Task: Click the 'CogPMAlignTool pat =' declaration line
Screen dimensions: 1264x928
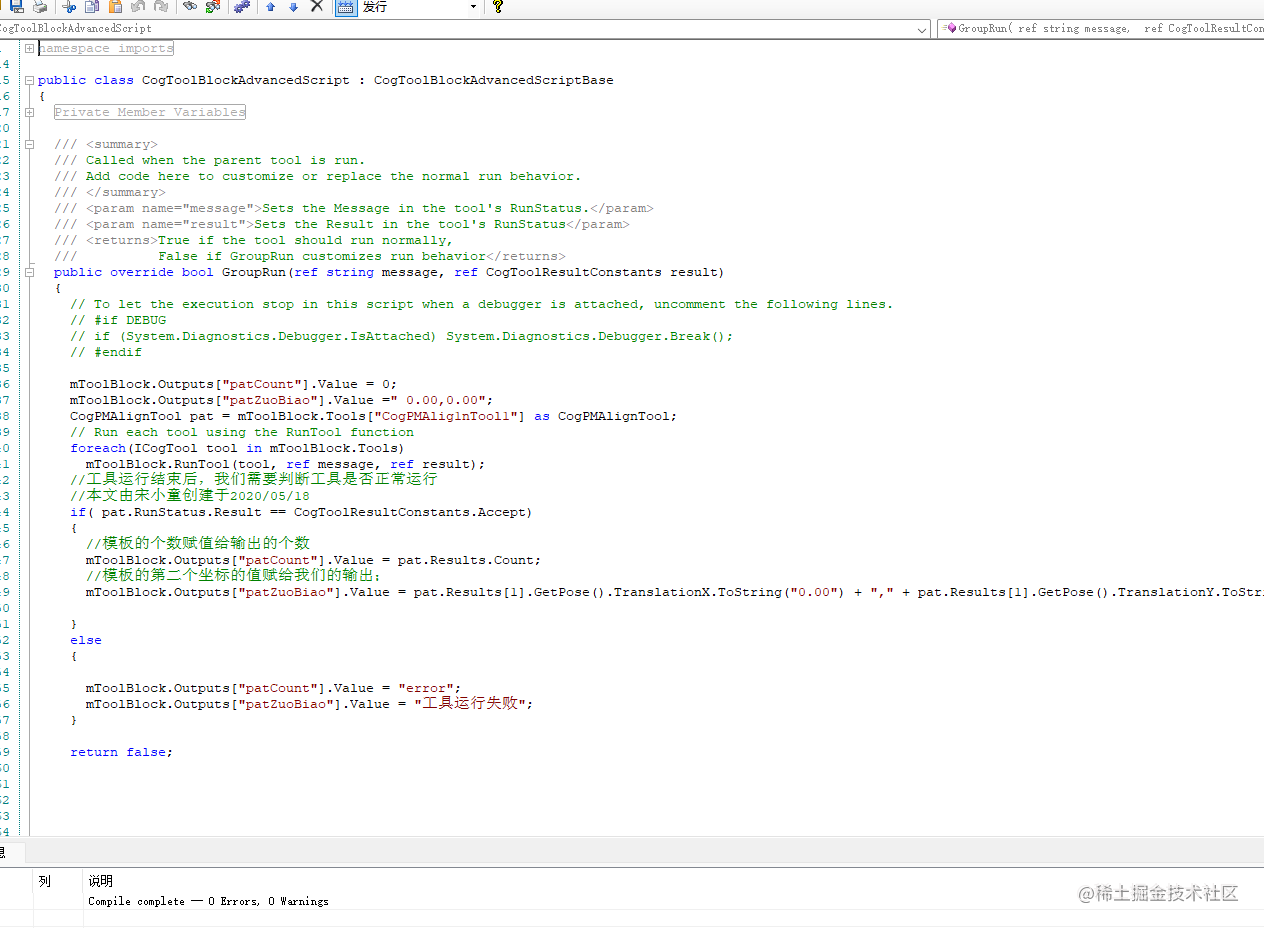Action: pos(373,416)
